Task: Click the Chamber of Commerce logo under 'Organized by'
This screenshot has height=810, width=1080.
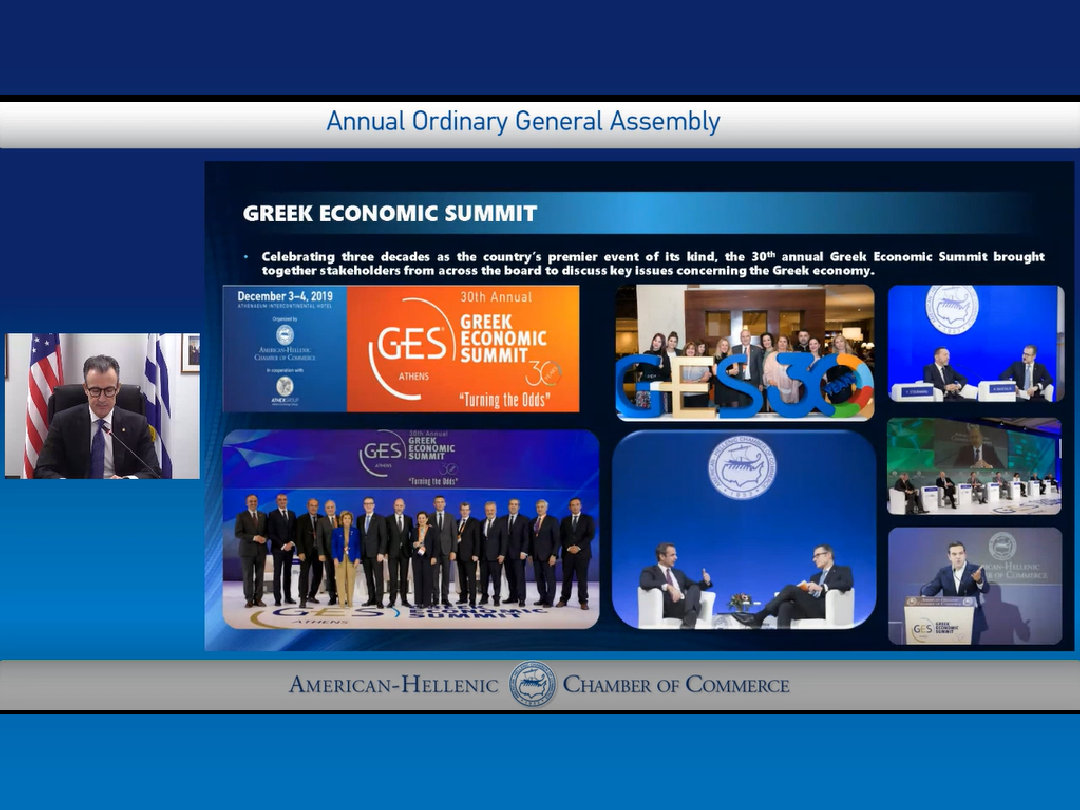Action: [285, 336]
